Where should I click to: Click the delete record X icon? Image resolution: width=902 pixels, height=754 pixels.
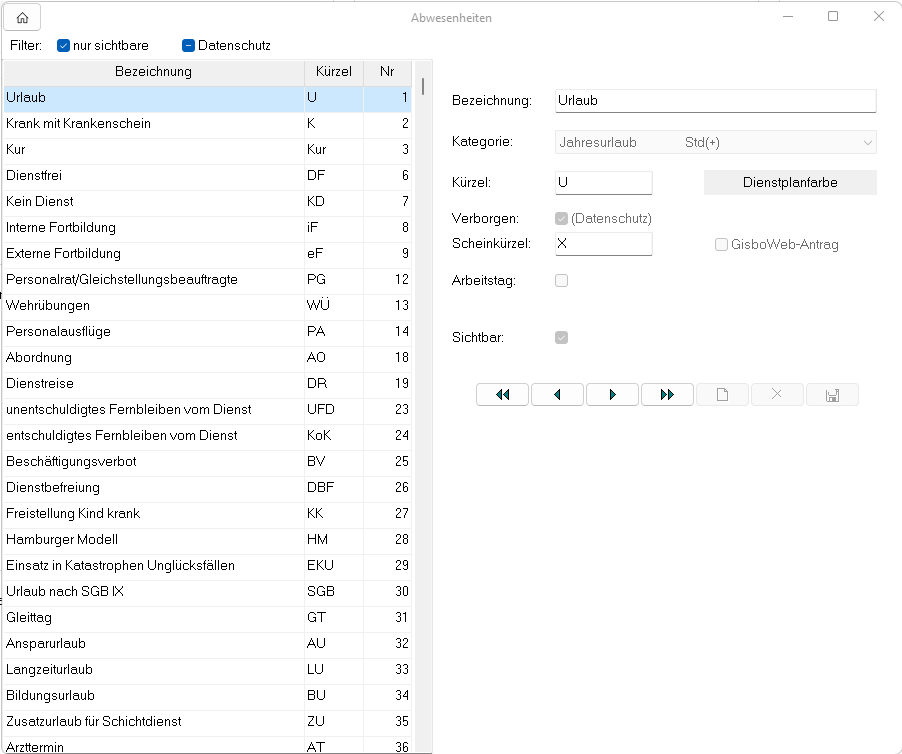[777, 395]
